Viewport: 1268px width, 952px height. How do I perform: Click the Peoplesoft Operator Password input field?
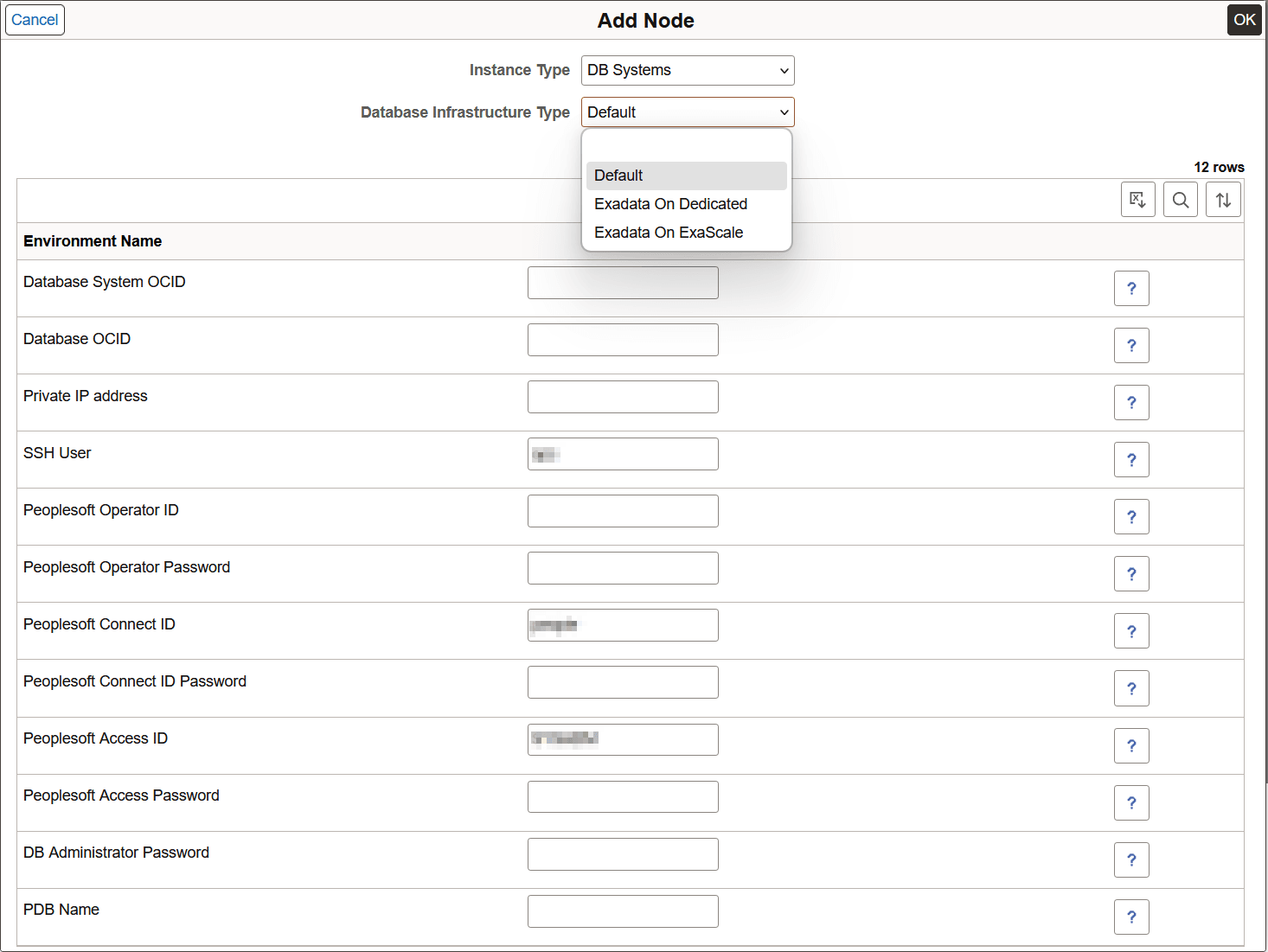coord(623,567)
